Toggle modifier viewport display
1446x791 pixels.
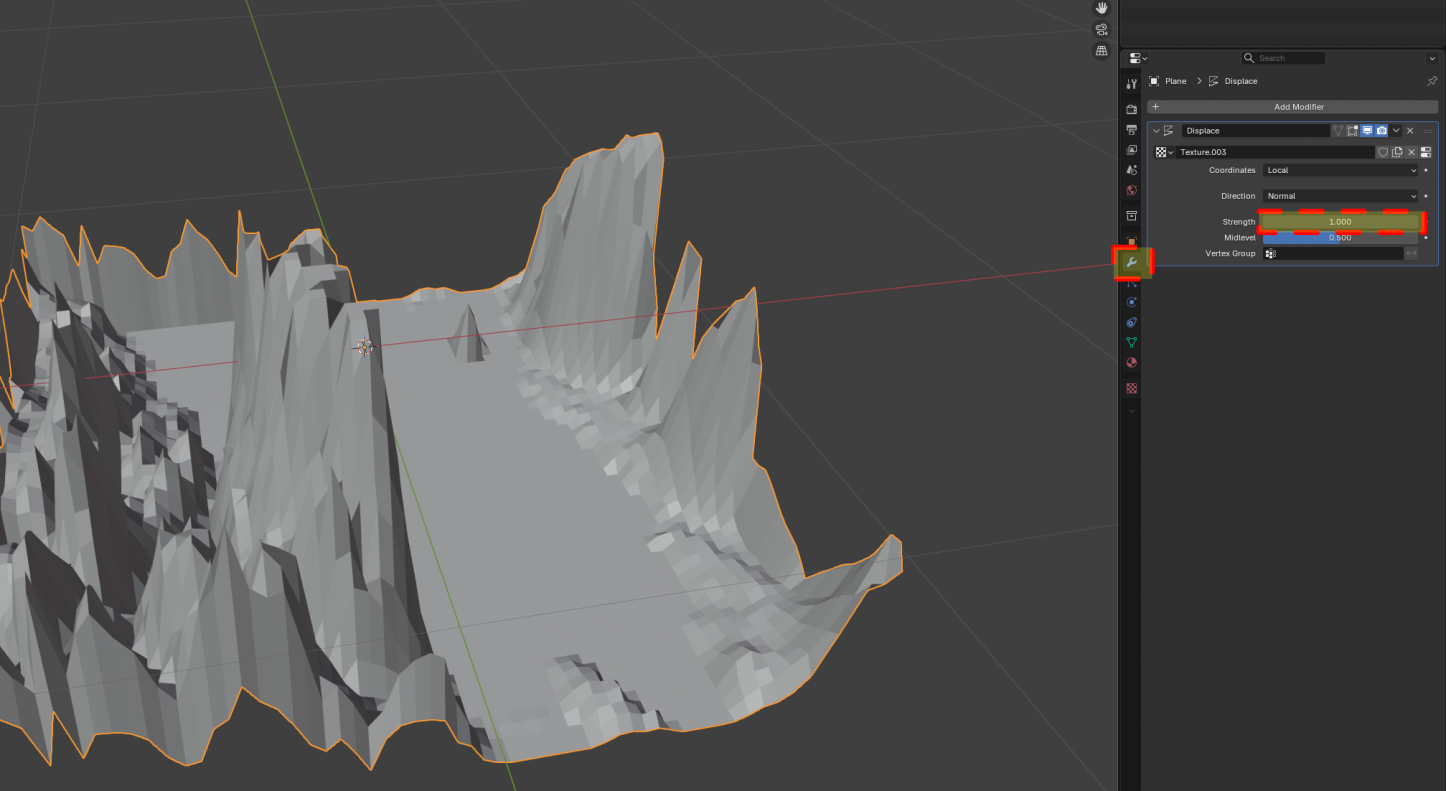(1367, 131)
